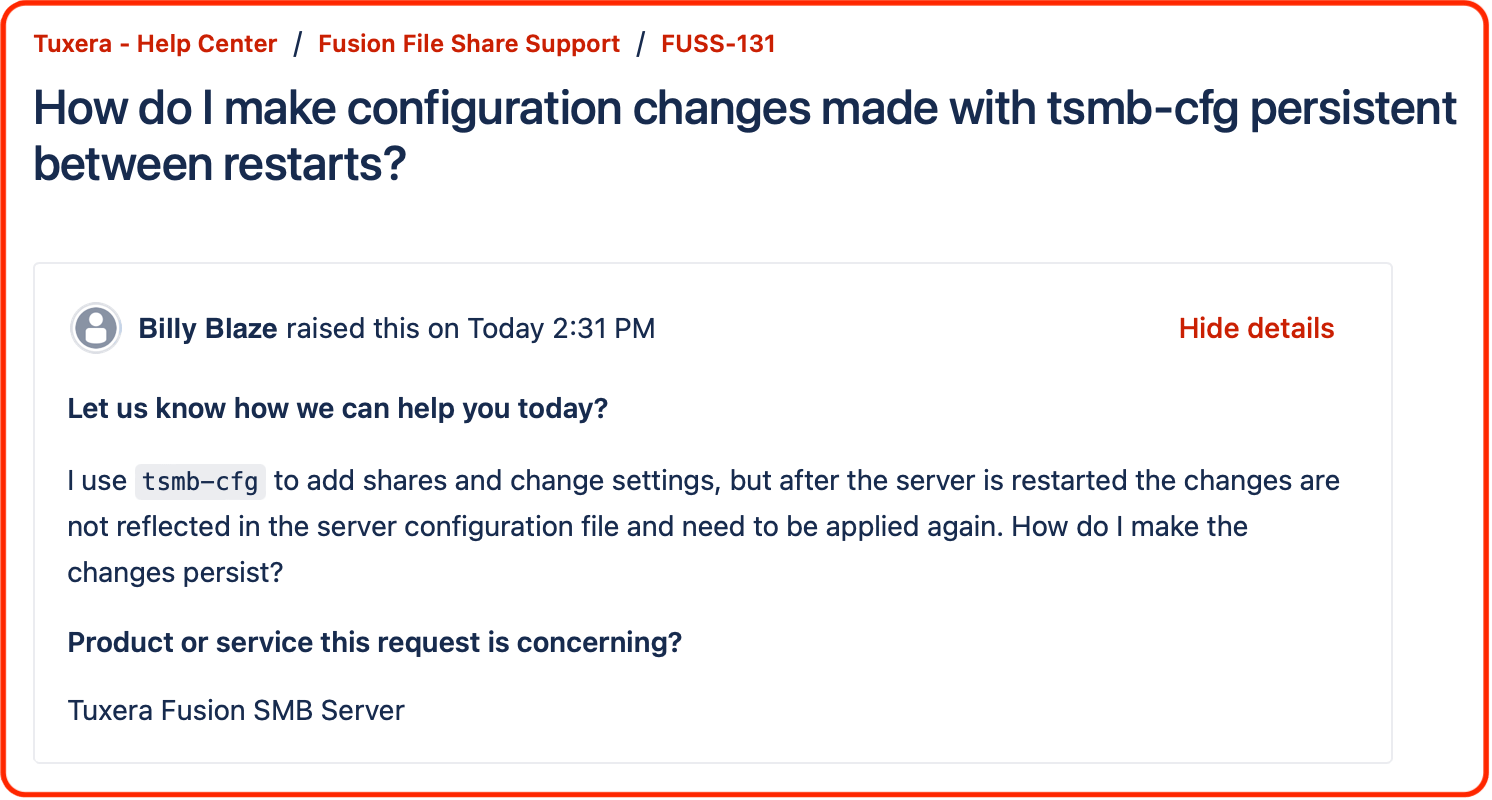Click the 'Product or service this request is concerning?' heading
Image resolution: width=1492 pixels, height=800 pixels.
(x=374, y=642)
